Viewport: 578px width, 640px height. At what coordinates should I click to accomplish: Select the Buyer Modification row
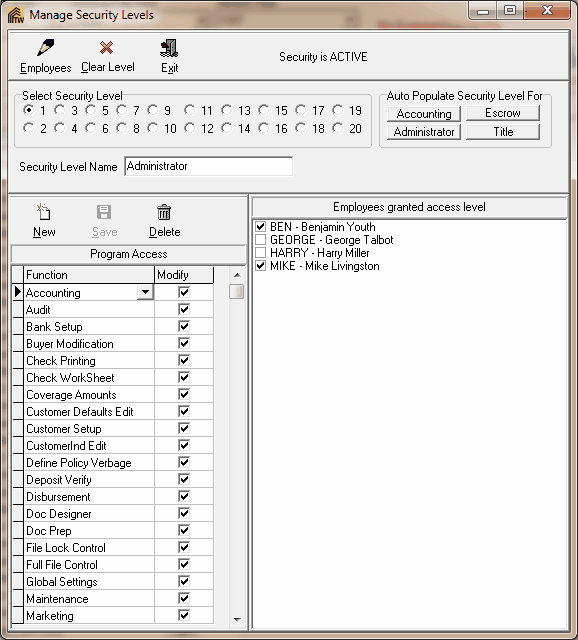click(89, 344)
